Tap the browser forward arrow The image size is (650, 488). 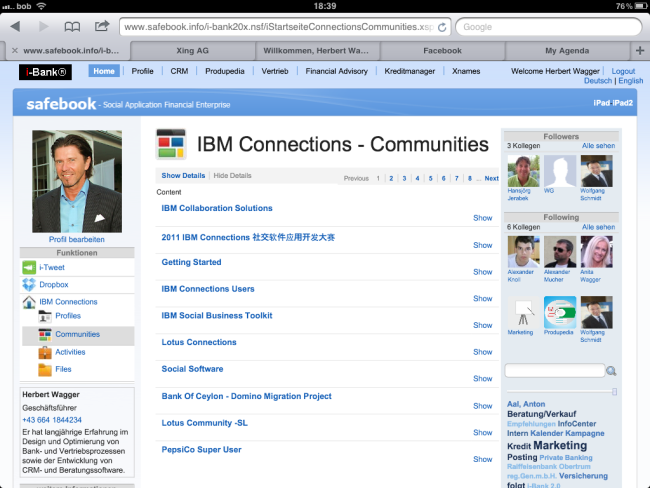[43, 27]
